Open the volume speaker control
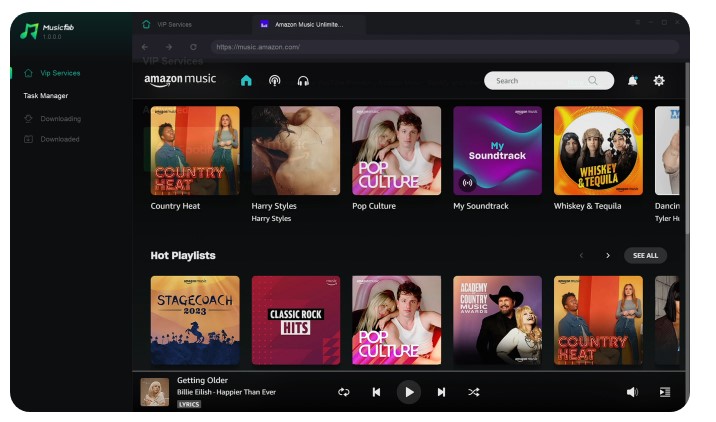The image size is (716, 422). (632, 392)
